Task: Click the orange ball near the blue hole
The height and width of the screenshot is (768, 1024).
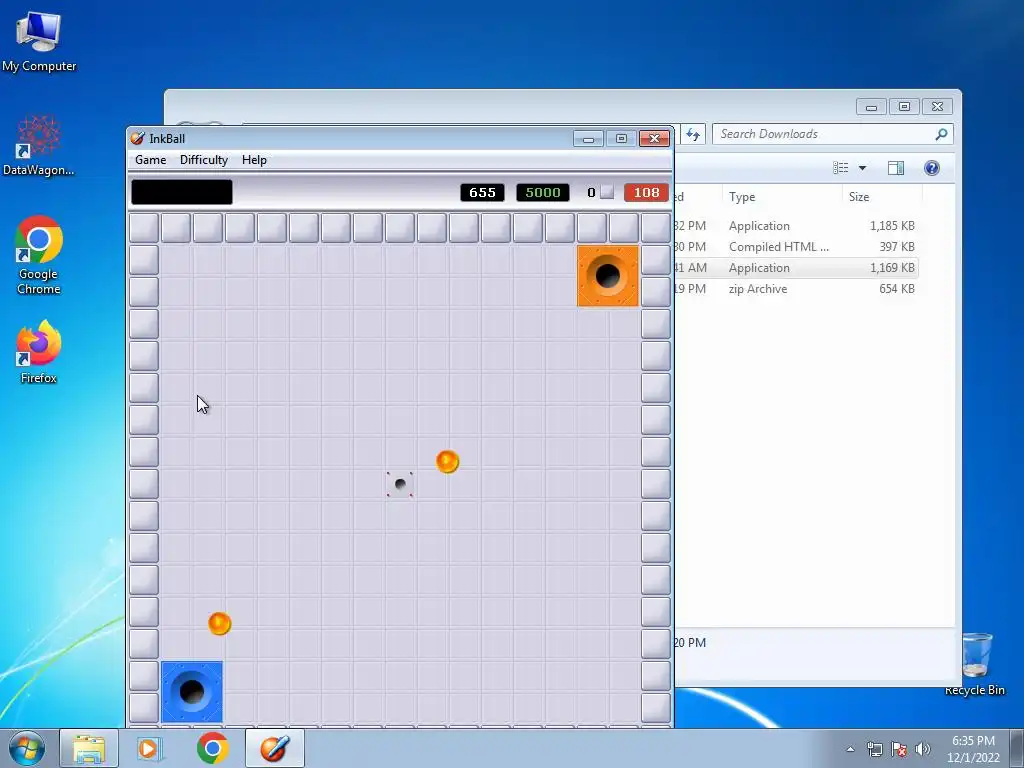Action: pyautogui.click(x=219, y=623)
